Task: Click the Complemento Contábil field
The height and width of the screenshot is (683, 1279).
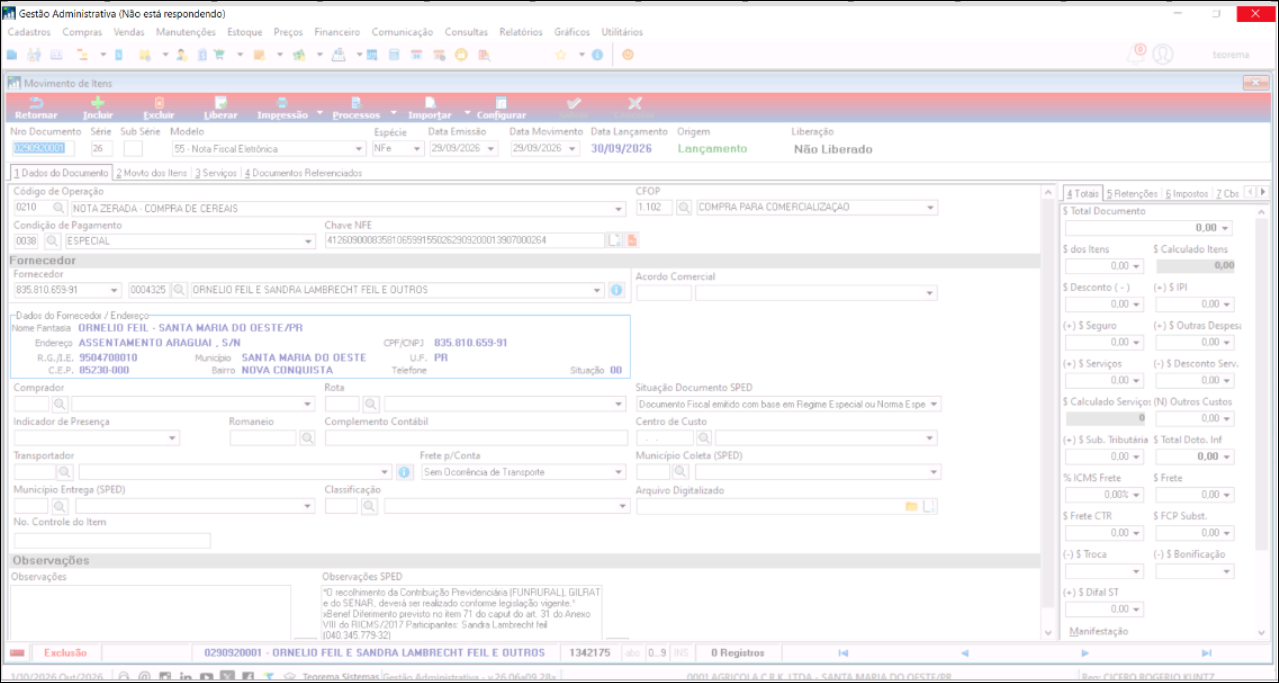Action: pos(476,438)
